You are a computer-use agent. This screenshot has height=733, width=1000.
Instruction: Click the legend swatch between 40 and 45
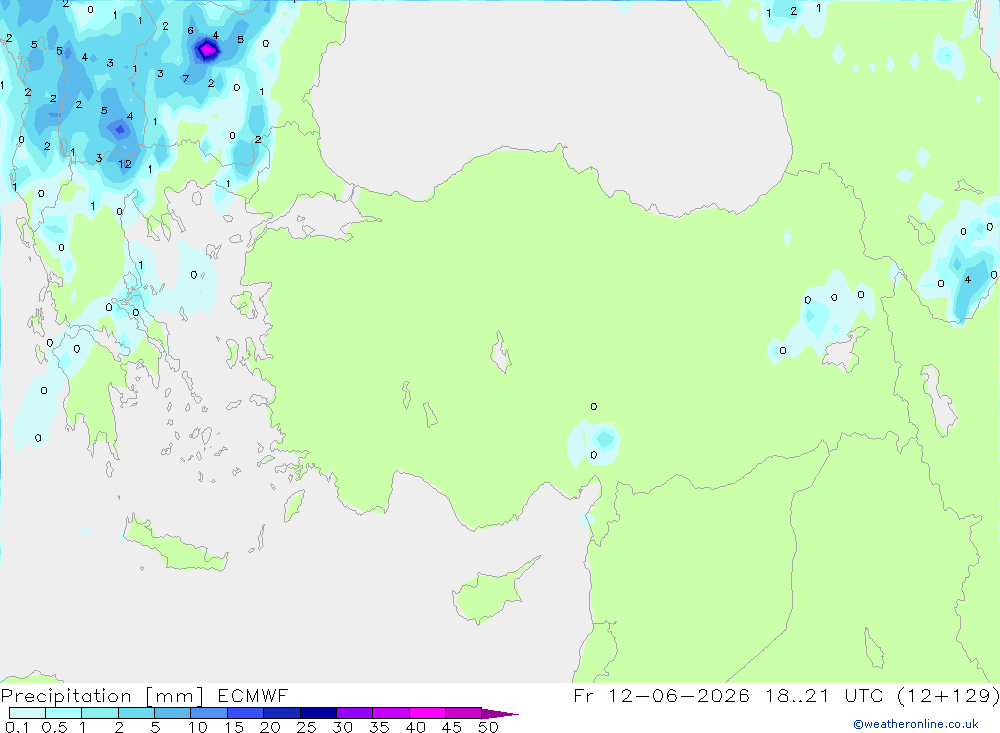[427, 713]
